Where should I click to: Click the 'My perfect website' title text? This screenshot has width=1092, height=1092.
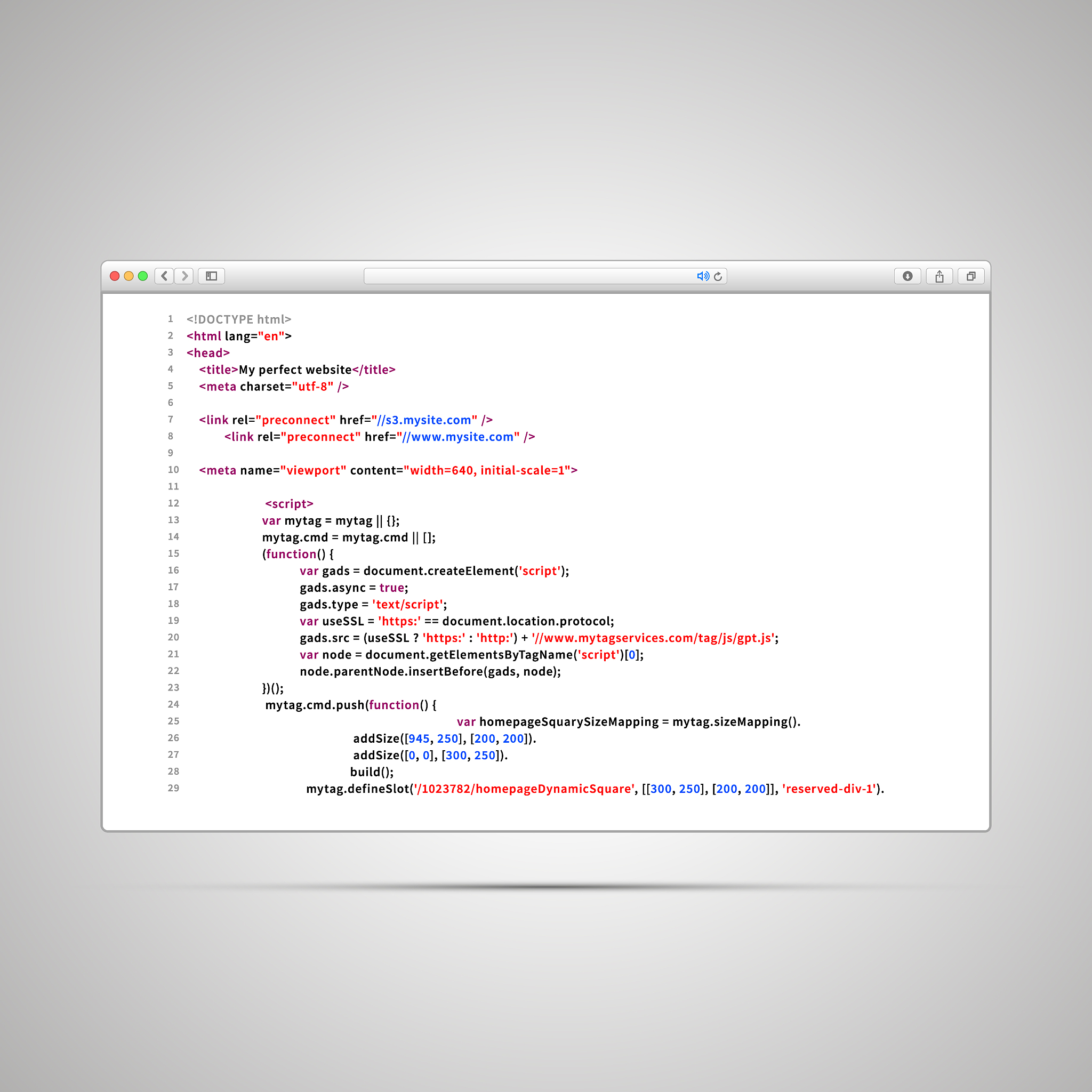(295, 370)
